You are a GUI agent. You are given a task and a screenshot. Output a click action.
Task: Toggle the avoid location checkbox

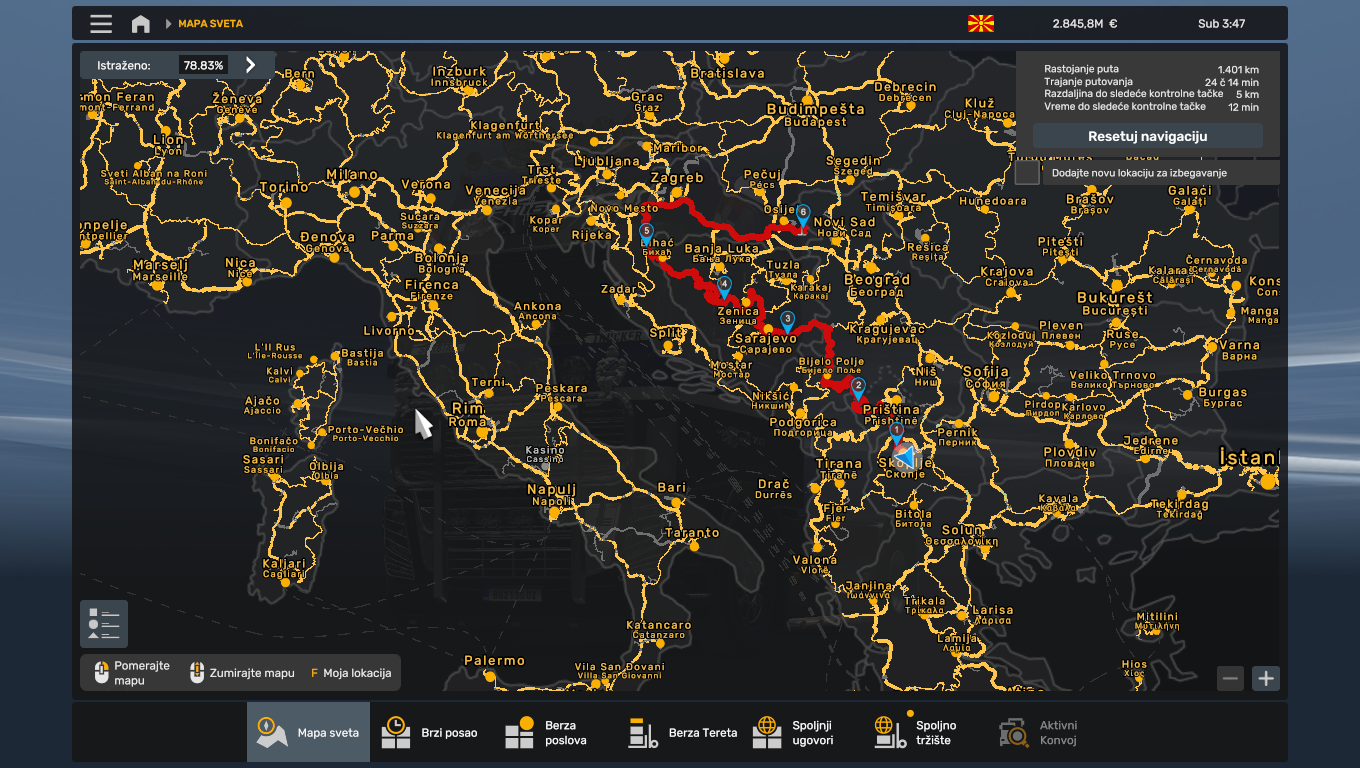[1027, 173]
